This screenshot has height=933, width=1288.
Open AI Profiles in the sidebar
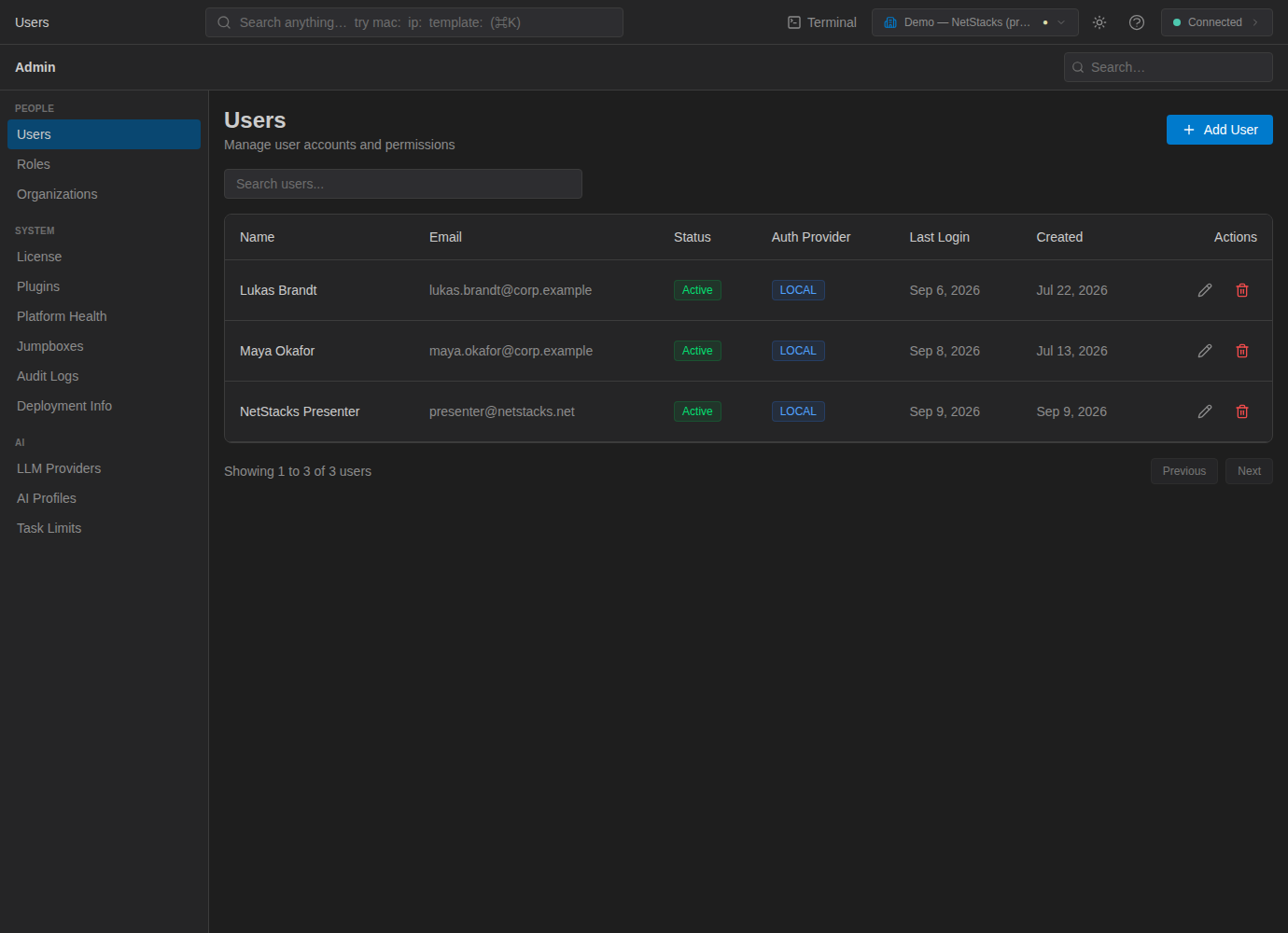104,498
